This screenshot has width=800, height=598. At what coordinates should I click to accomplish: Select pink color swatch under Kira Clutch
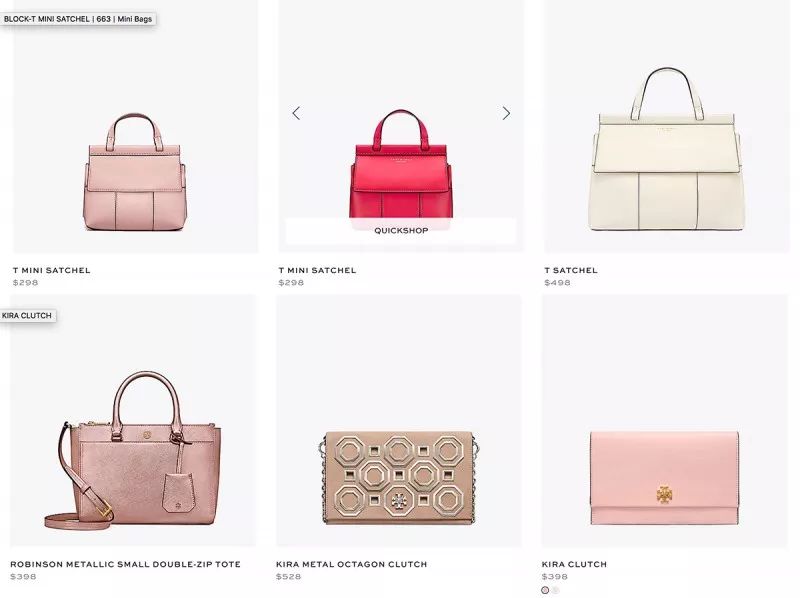tap(545, 590)
